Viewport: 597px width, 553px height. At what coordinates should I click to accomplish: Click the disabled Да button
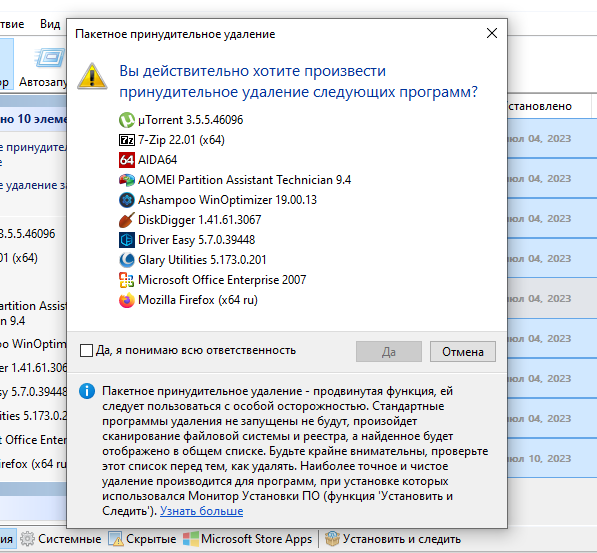pos(389,352)
